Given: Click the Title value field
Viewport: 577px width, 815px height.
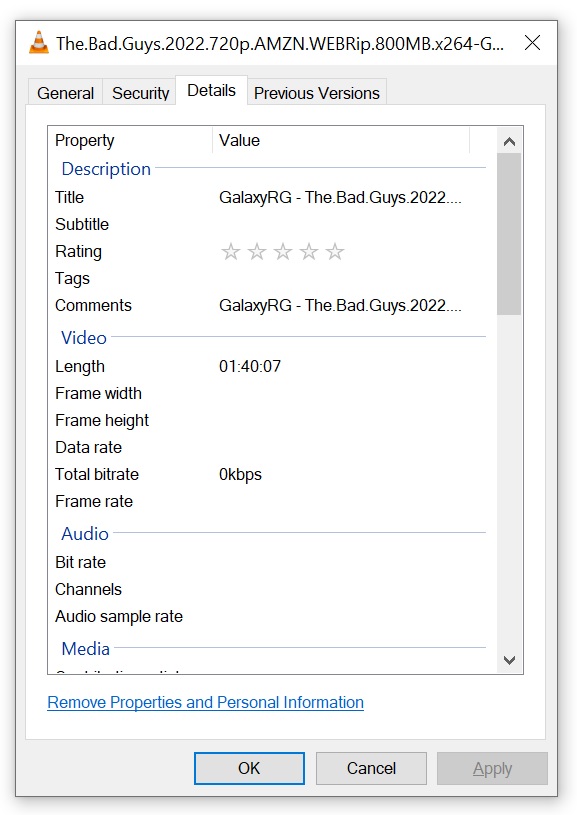Looking at the screenshot, I should tap(340, 198).
